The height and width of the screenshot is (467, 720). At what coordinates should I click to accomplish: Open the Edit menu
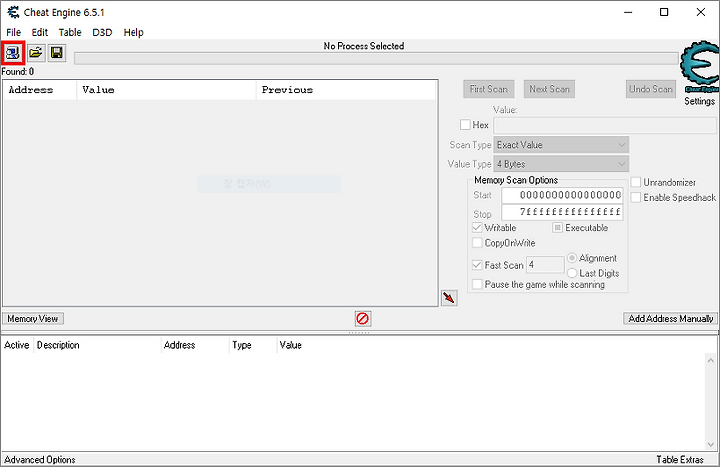pos(39,32)
